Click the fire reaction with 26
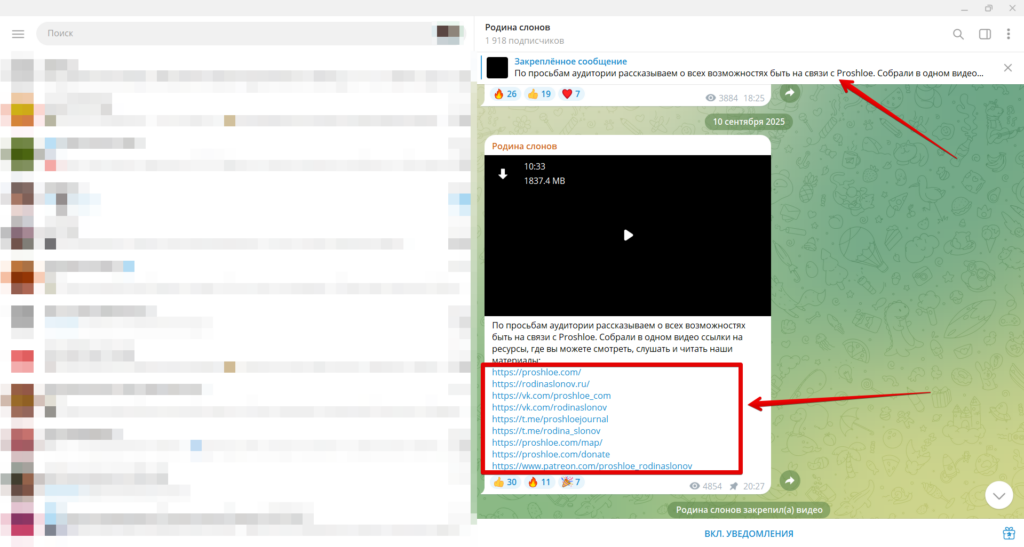The image size is (1024, 547). [505, 94]
